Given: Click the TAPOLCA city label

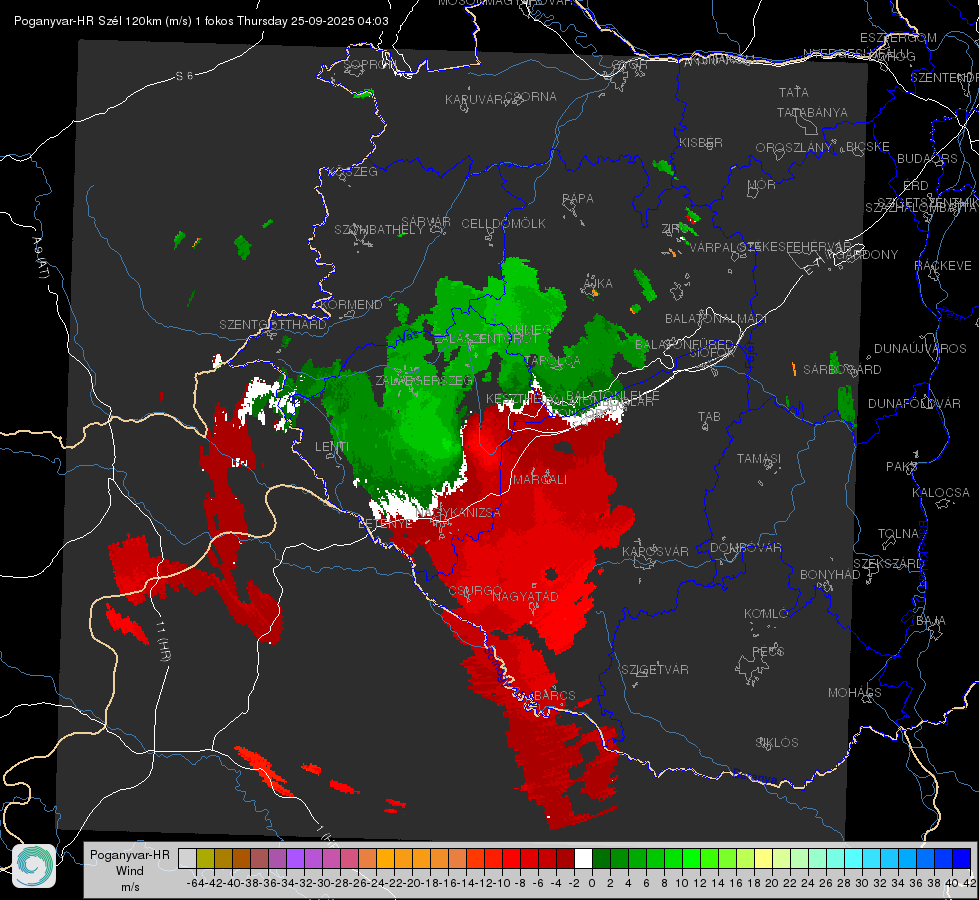Looking at the screenshot, I should tap(553, 361).
